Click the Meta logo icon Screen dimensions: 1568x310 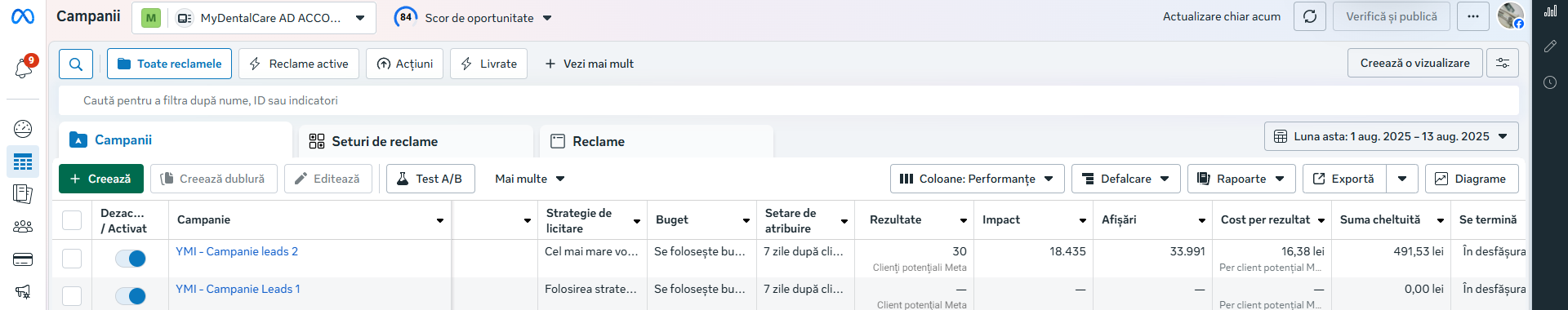[x=23, y=16]
